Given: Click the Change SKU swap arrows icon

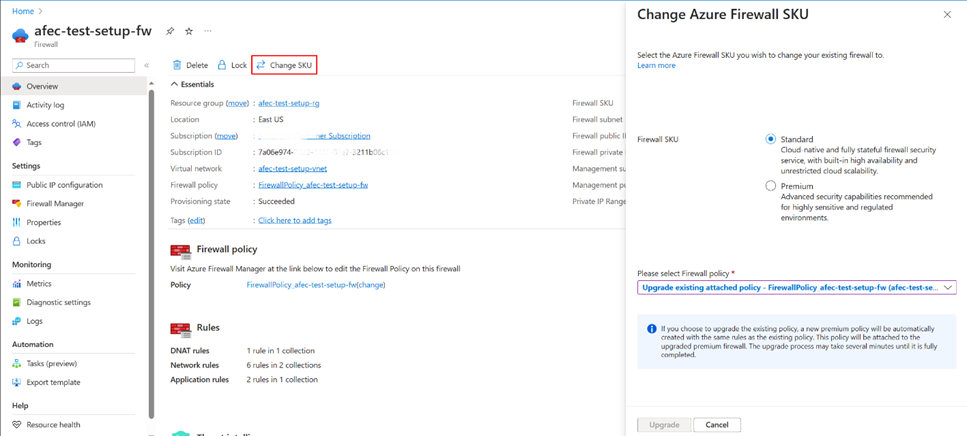Looking at the screenshot, I should click(x=261, y=65).
